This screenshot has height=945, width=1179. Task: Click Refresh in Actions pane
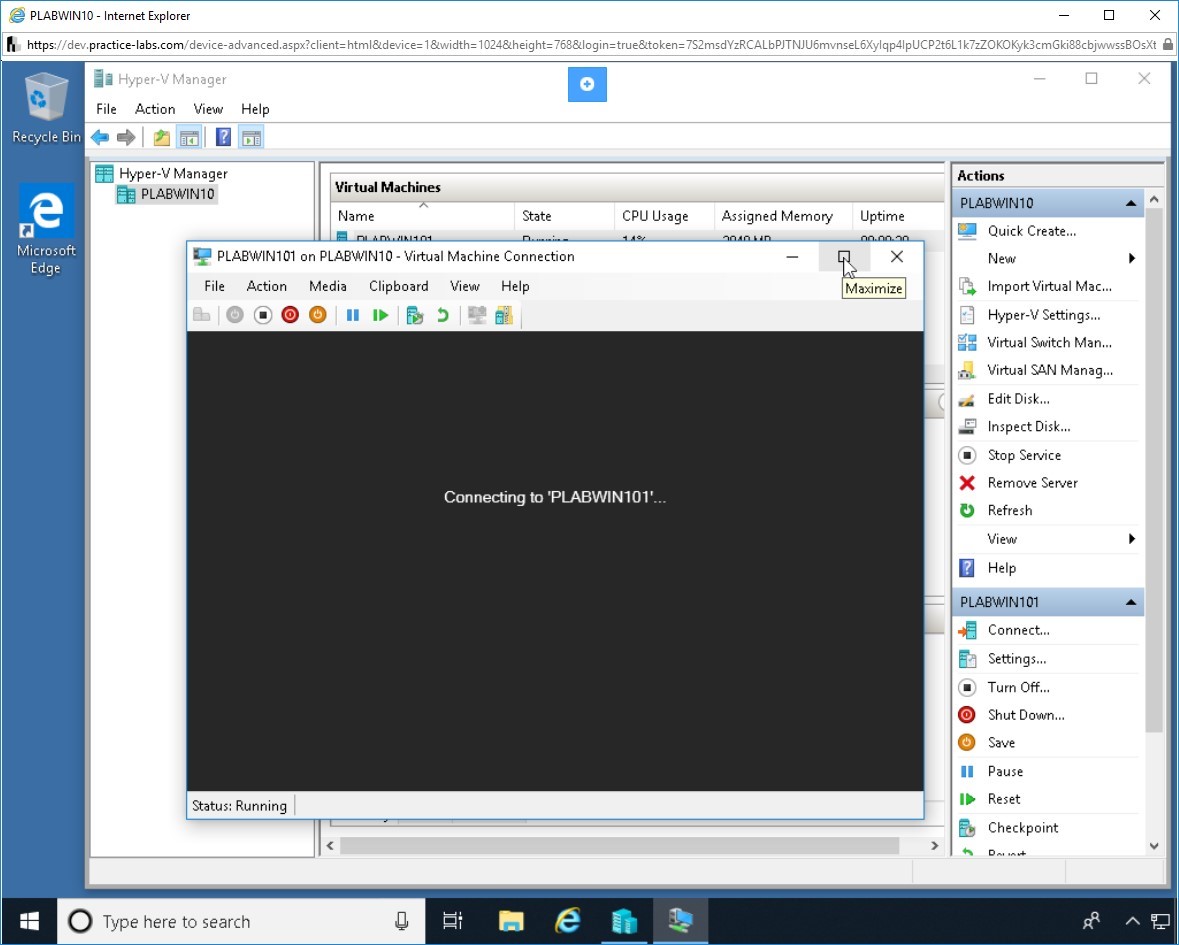[1010, 510]
